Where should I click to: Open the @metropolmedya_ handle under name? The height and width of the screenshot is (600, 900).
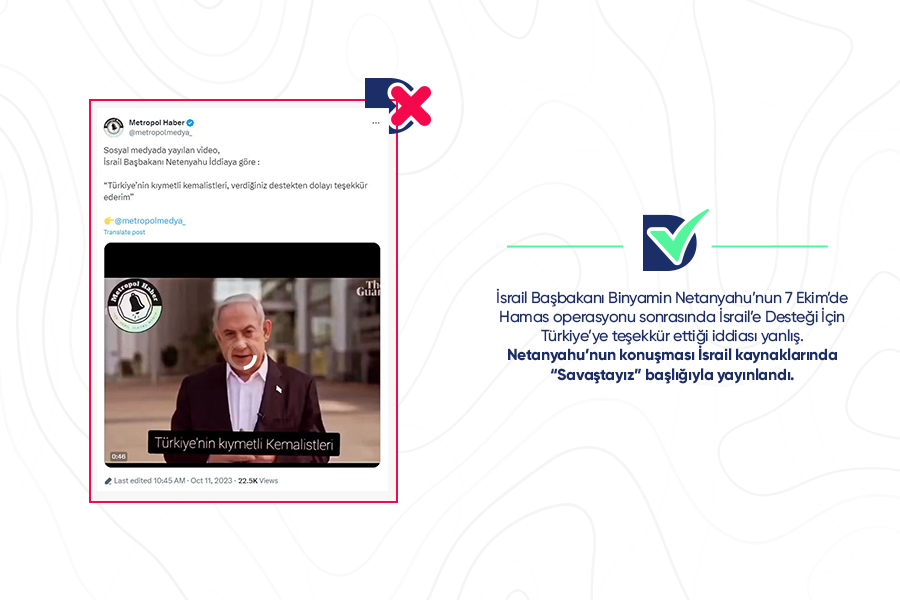pos(160,133)
